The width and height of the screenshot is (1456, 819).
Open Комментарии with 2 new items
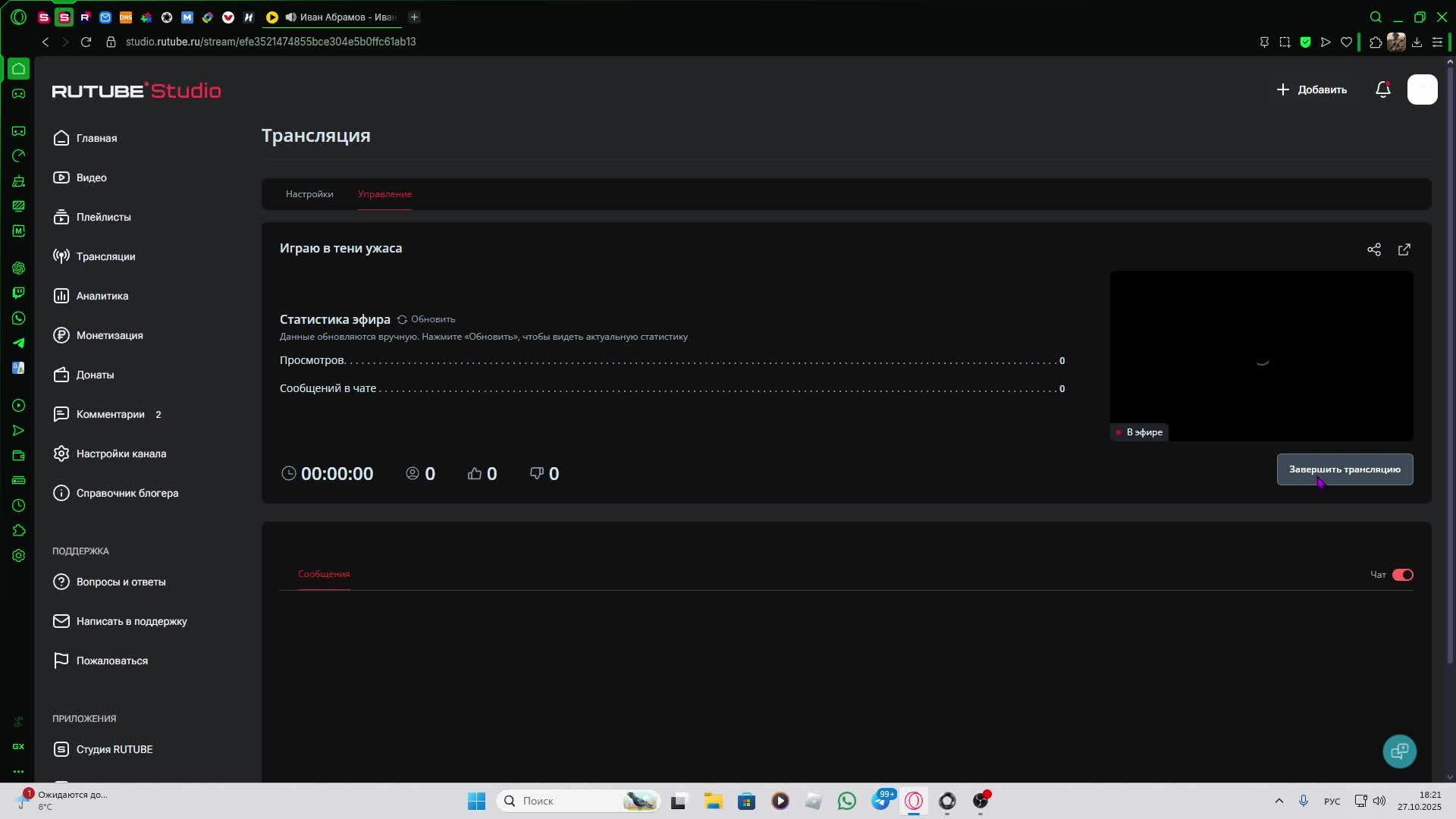click(110, 414)
